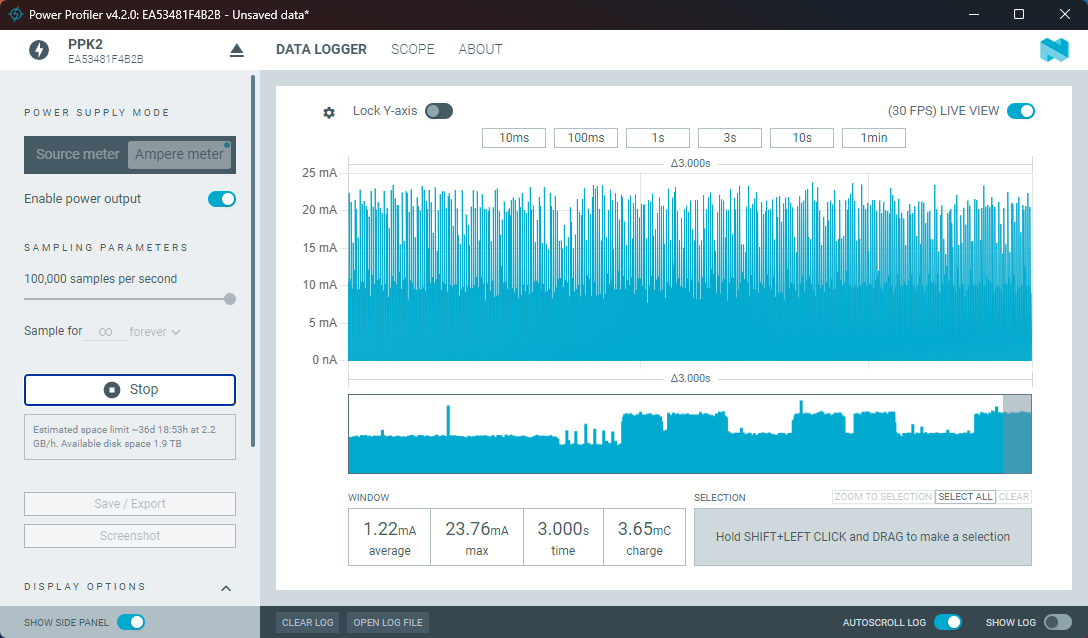
Task: Enable the Show Log switch
Action: [1057, 622]
